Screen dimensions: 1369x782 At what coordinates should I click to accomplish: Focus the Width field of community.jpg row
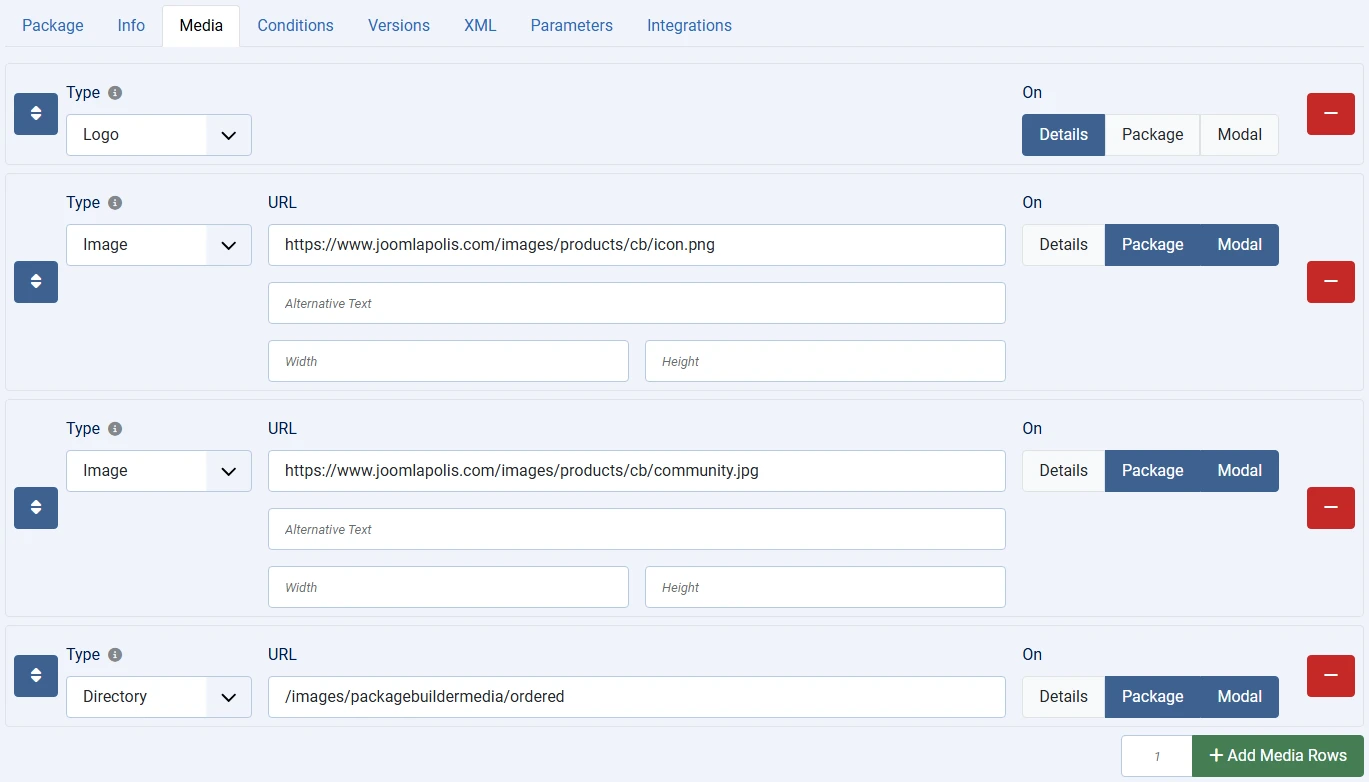pos(448,587)
